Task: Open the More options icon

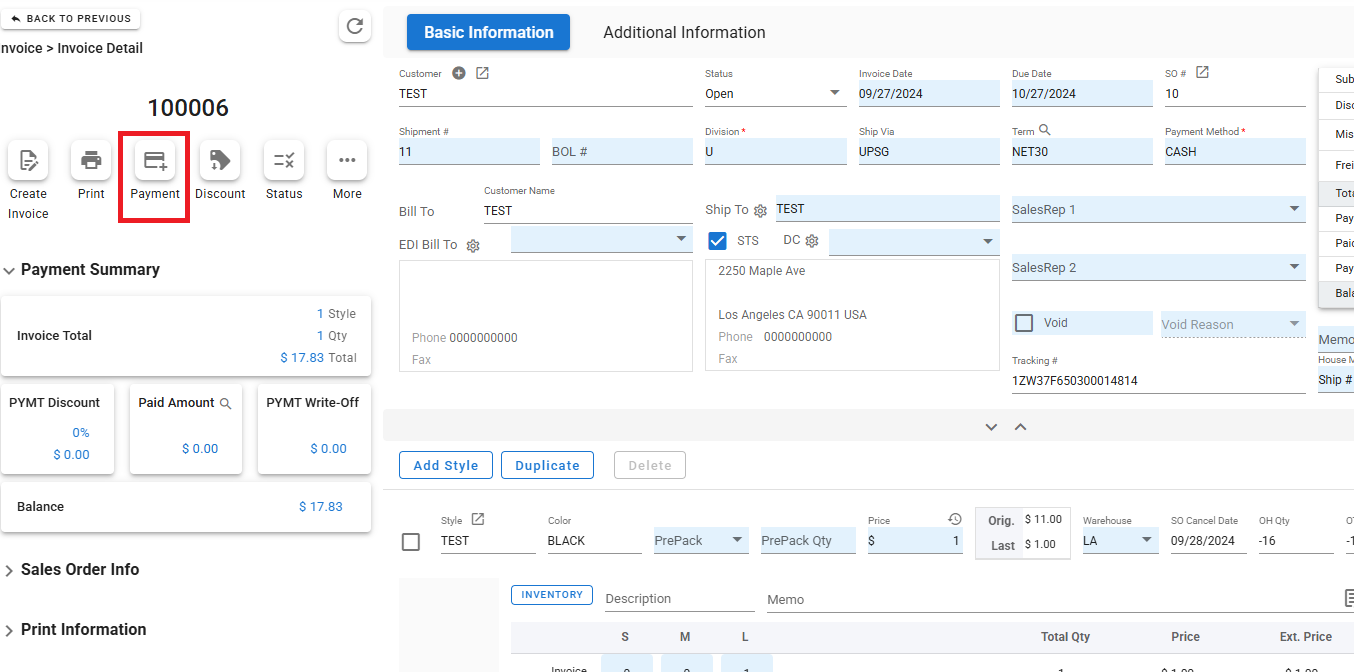Action: 347,160
